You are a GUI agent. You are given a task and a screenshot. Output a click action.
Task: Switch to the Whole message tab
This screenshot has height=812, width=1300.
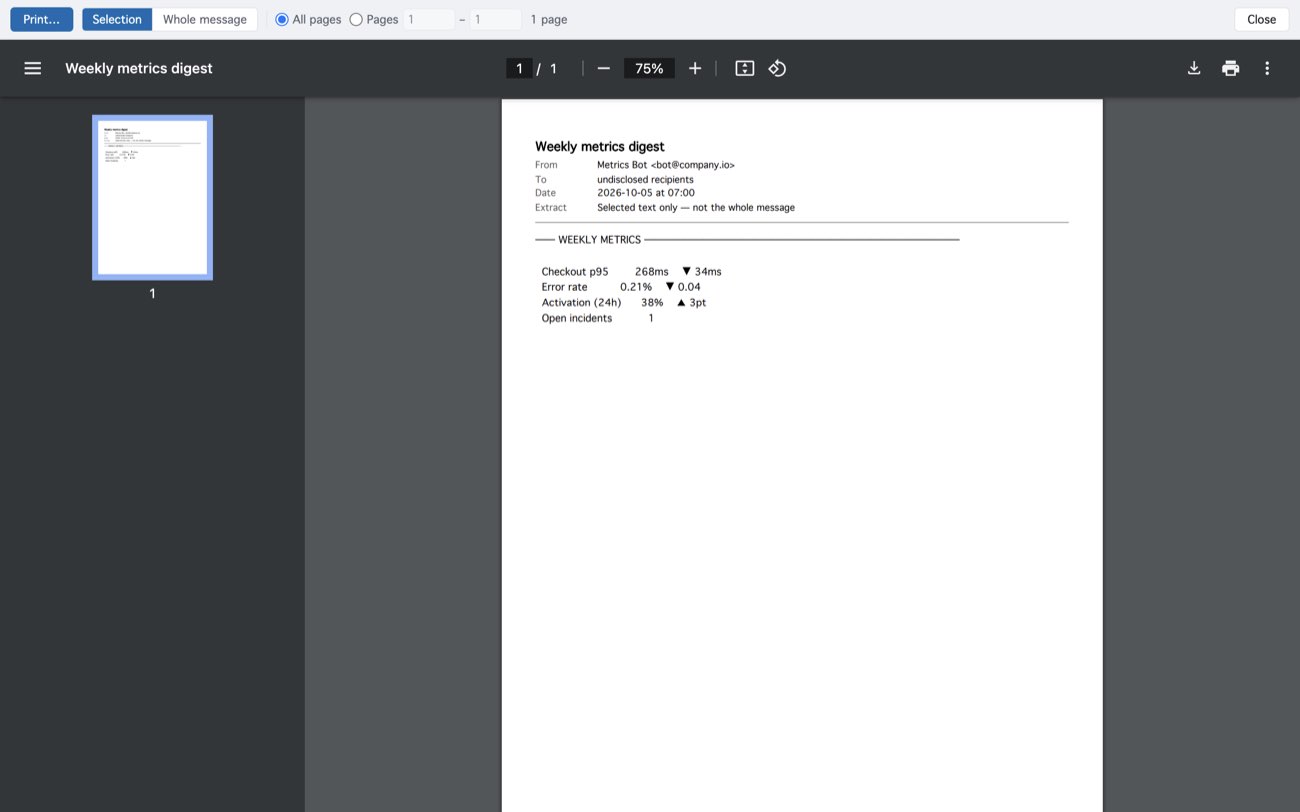pos(205,19)
